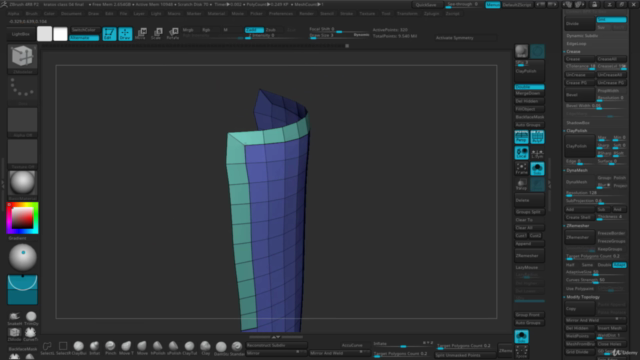Screen dimensions: 640x360
Task: Click Activate Symmetry button
Action: pyautogui.click(x=455, y=38)
